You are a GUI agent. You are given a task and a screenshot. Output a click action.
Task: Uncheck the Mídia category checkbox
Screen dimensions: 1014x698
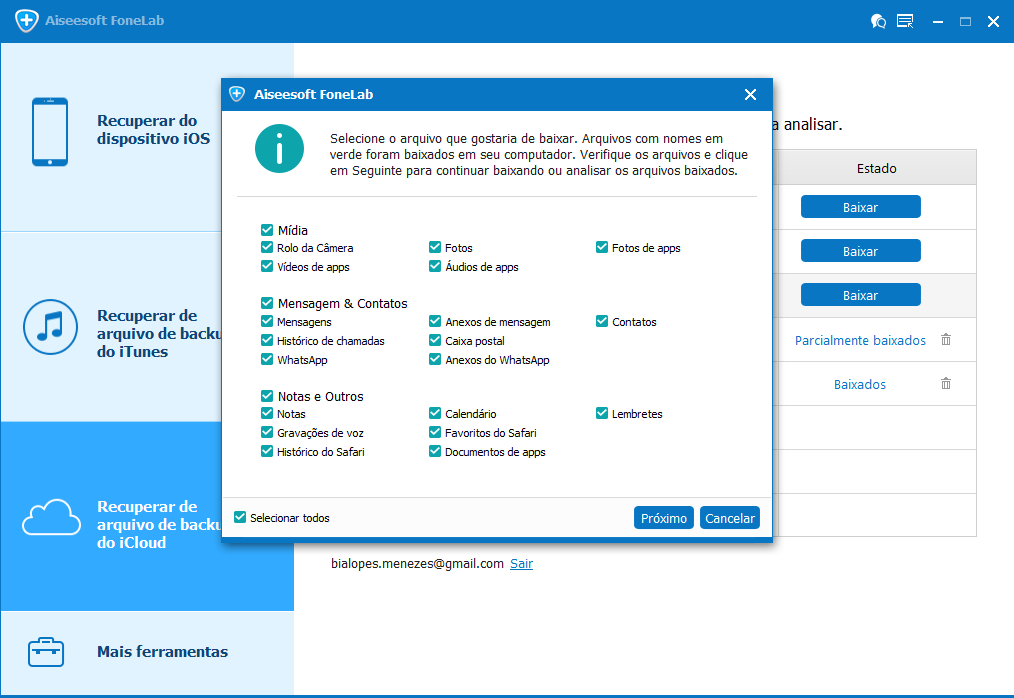(x=267, y=230)
